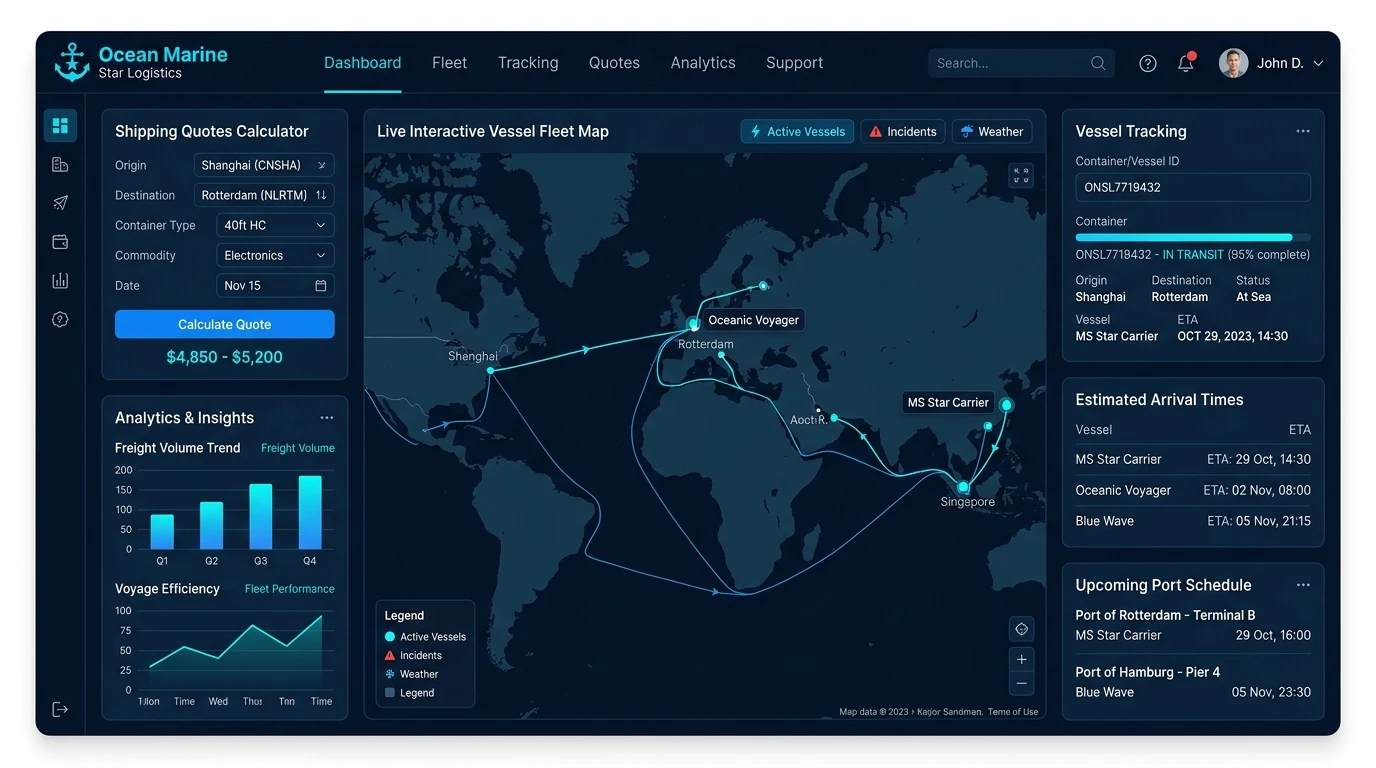This screenshot has height=768, width=1376.
Task: Open the Upcoming Port Schedule more options menu
Action: click(1303, 585)
